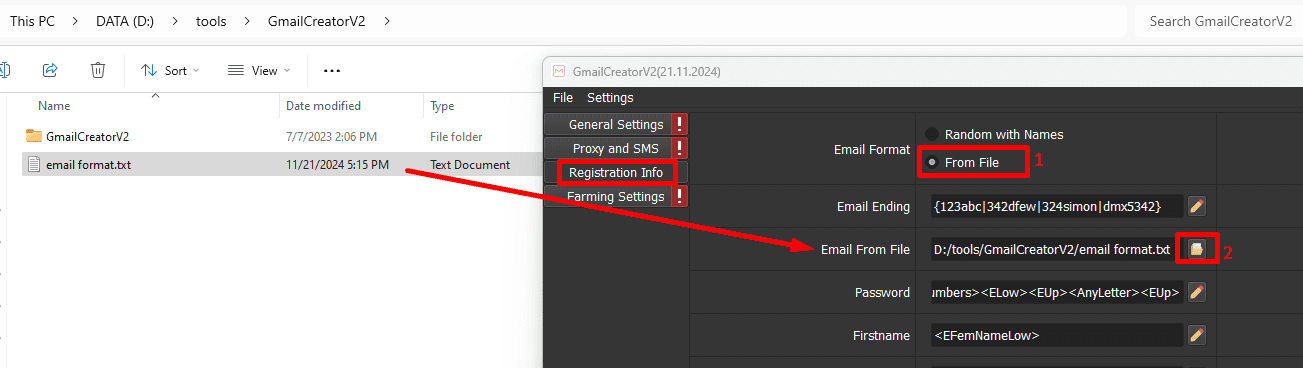Screen dimensions: 1303x368
Task: Click the pencil edit icon for Email Ending
Action: pos(1197,207)
